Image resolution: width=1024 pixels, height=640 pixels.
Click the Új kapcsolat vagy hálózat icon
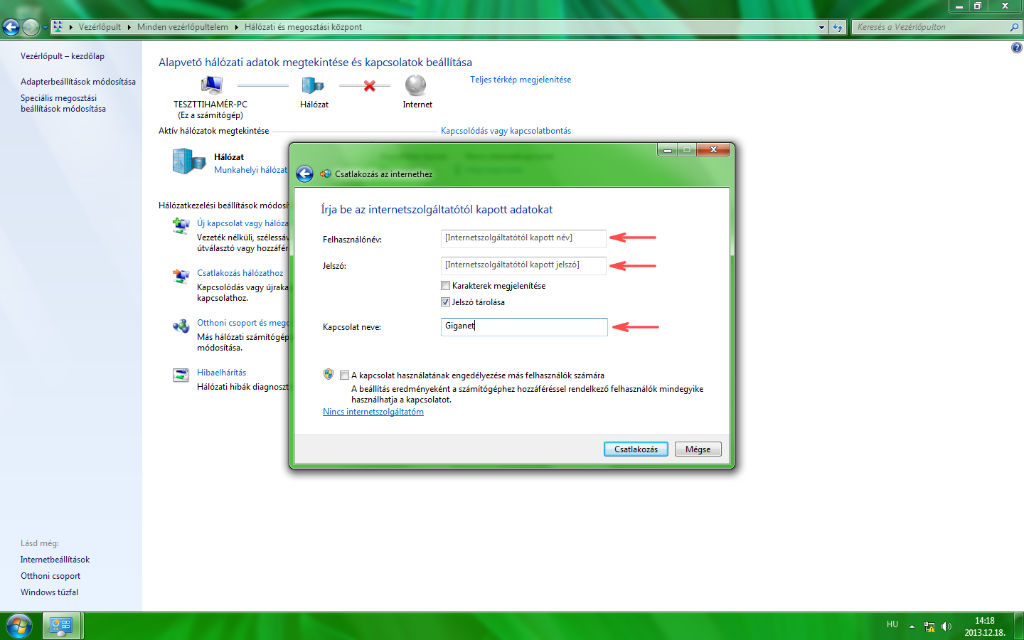(181, 226)
